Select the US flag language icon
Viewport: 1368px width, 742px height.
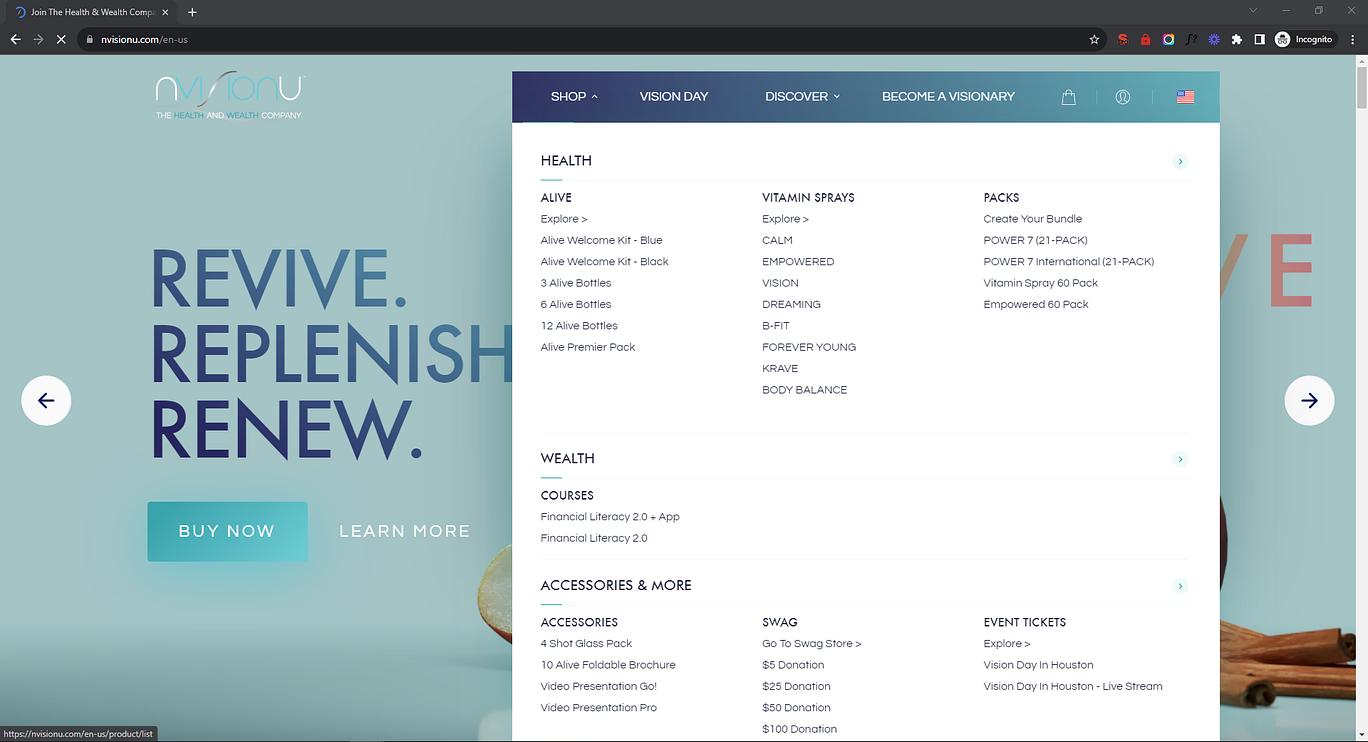[x=1185, y=97]
